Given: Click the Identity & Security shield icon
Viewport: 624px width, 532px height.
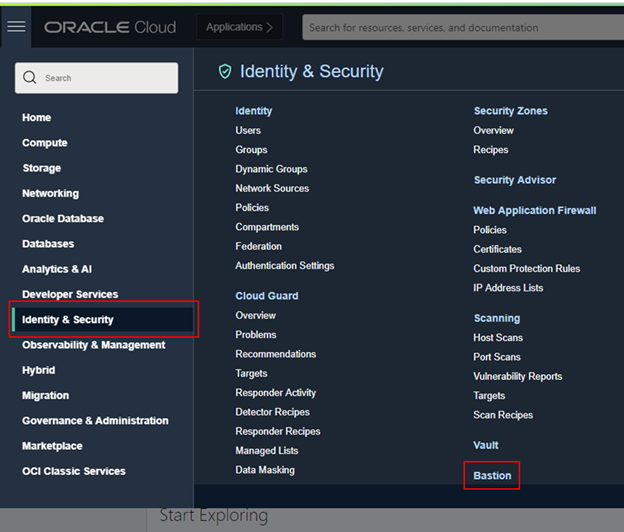Looking at the screenshot, I should tap(225, 71).
